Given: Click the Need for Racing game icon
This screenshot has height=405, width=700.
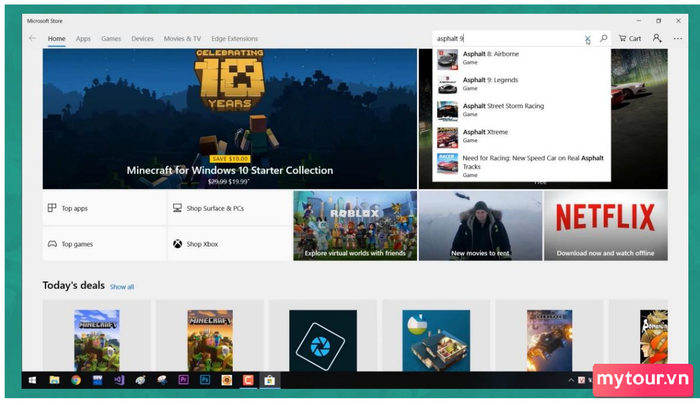Looking at the screenshot, I should (x=447, y=163).
